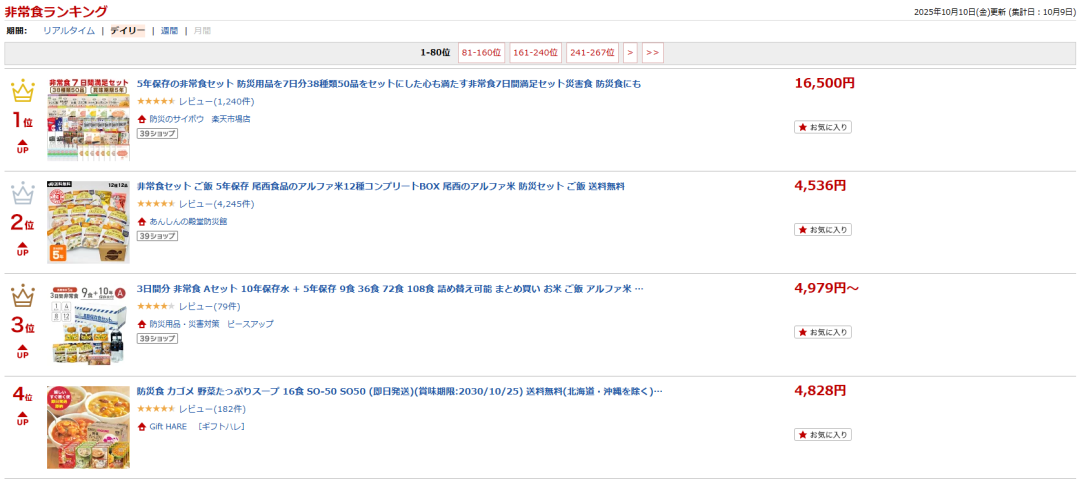Go to ranking page 241-267位
This screenshot has width=1080, height=479.
592,53
